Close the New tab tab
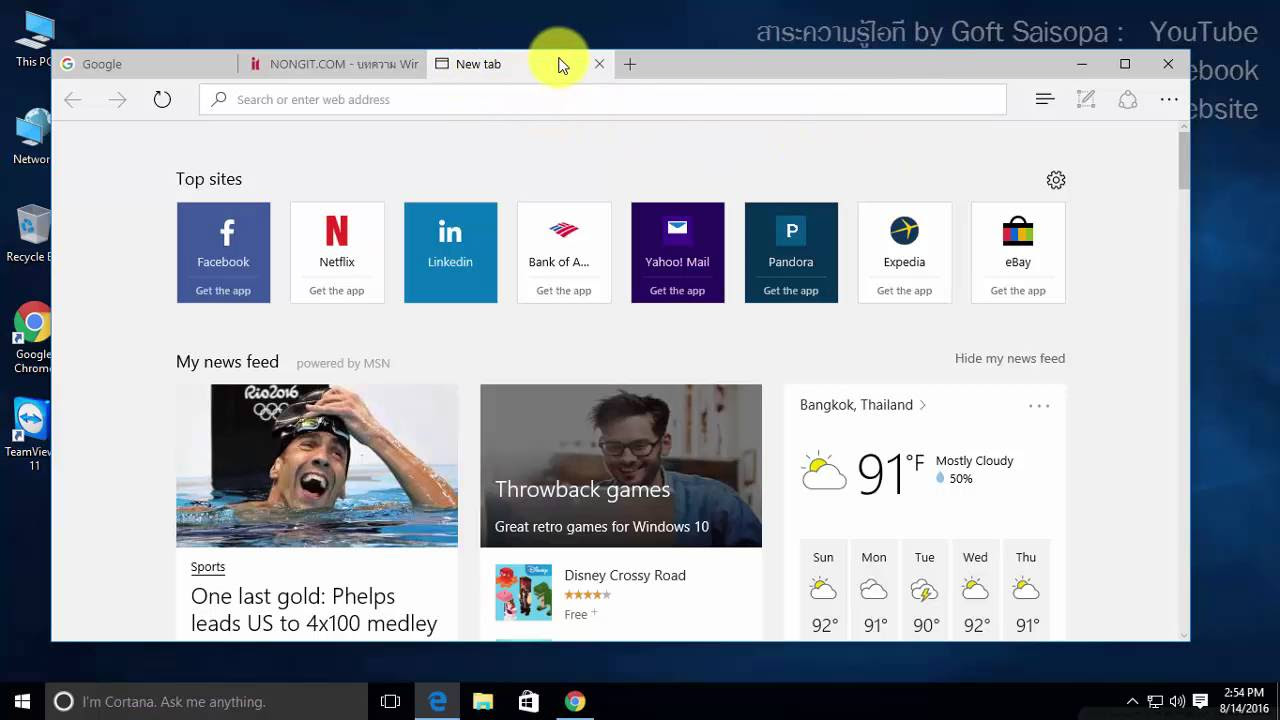Viewport: 1280px width, 720px height. coord(599,64)
